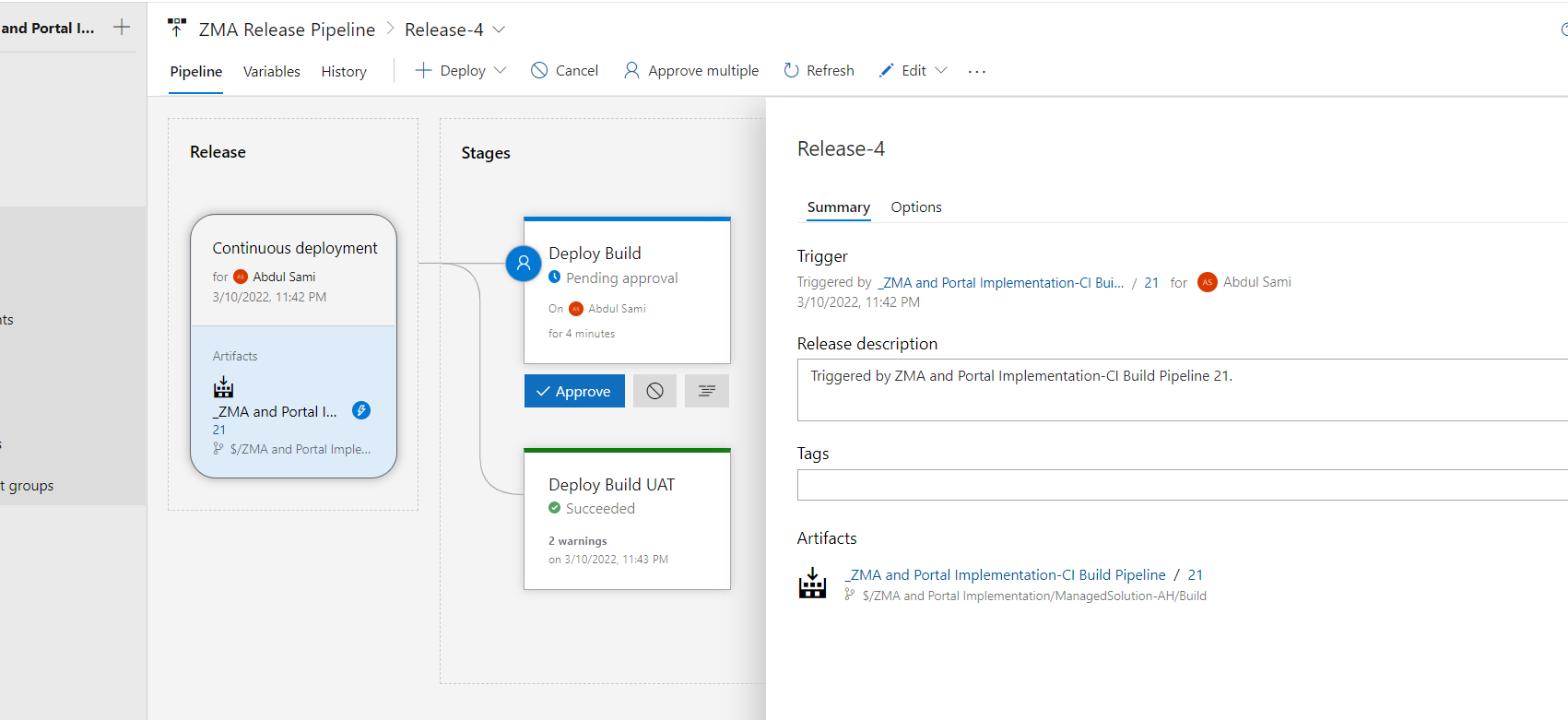Open the History tab
The image size is (1568, 720).
(x=343, y=72)
